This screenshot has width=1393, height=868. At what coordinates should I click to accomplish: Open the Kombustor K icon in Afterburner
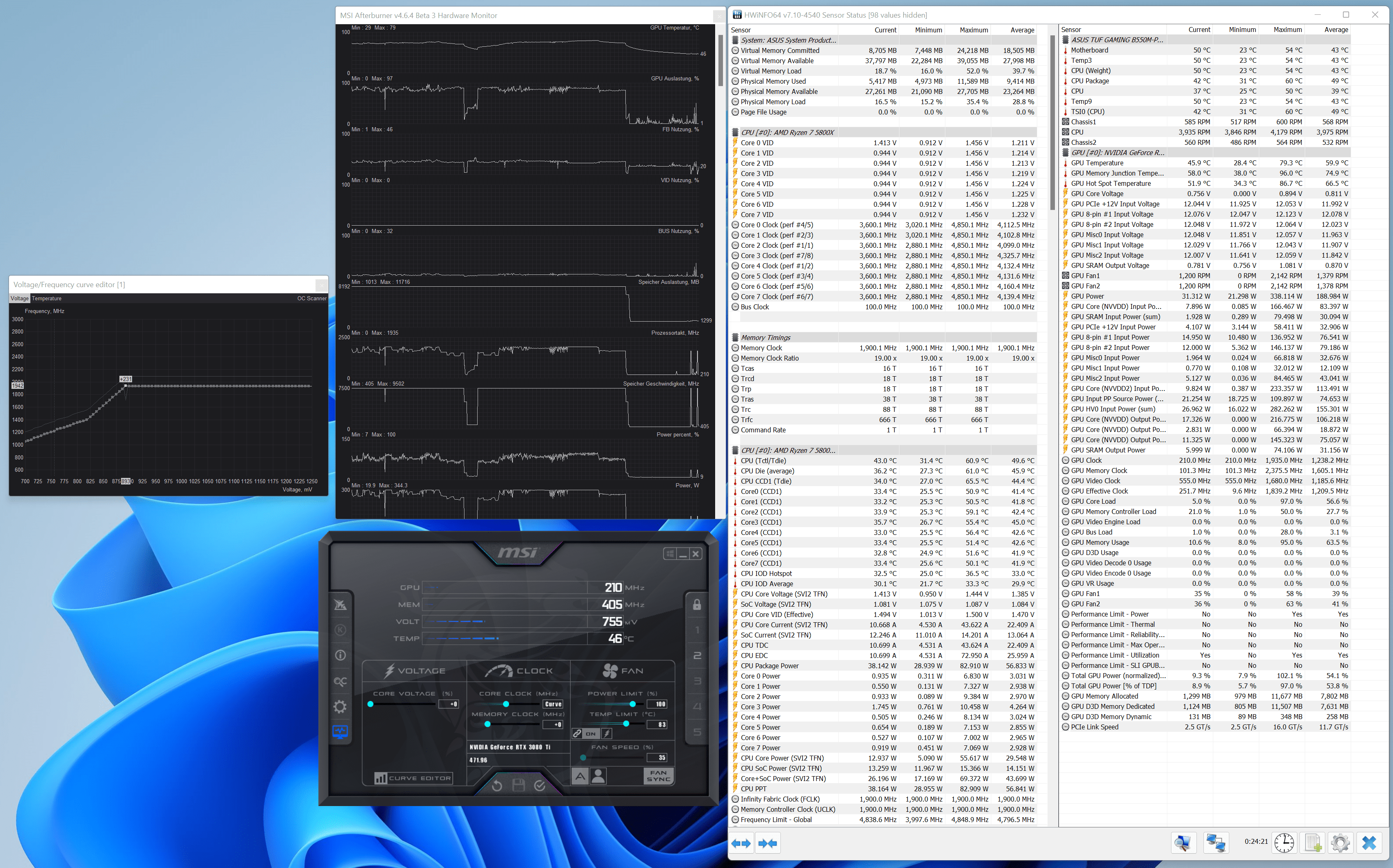point(340,630)
